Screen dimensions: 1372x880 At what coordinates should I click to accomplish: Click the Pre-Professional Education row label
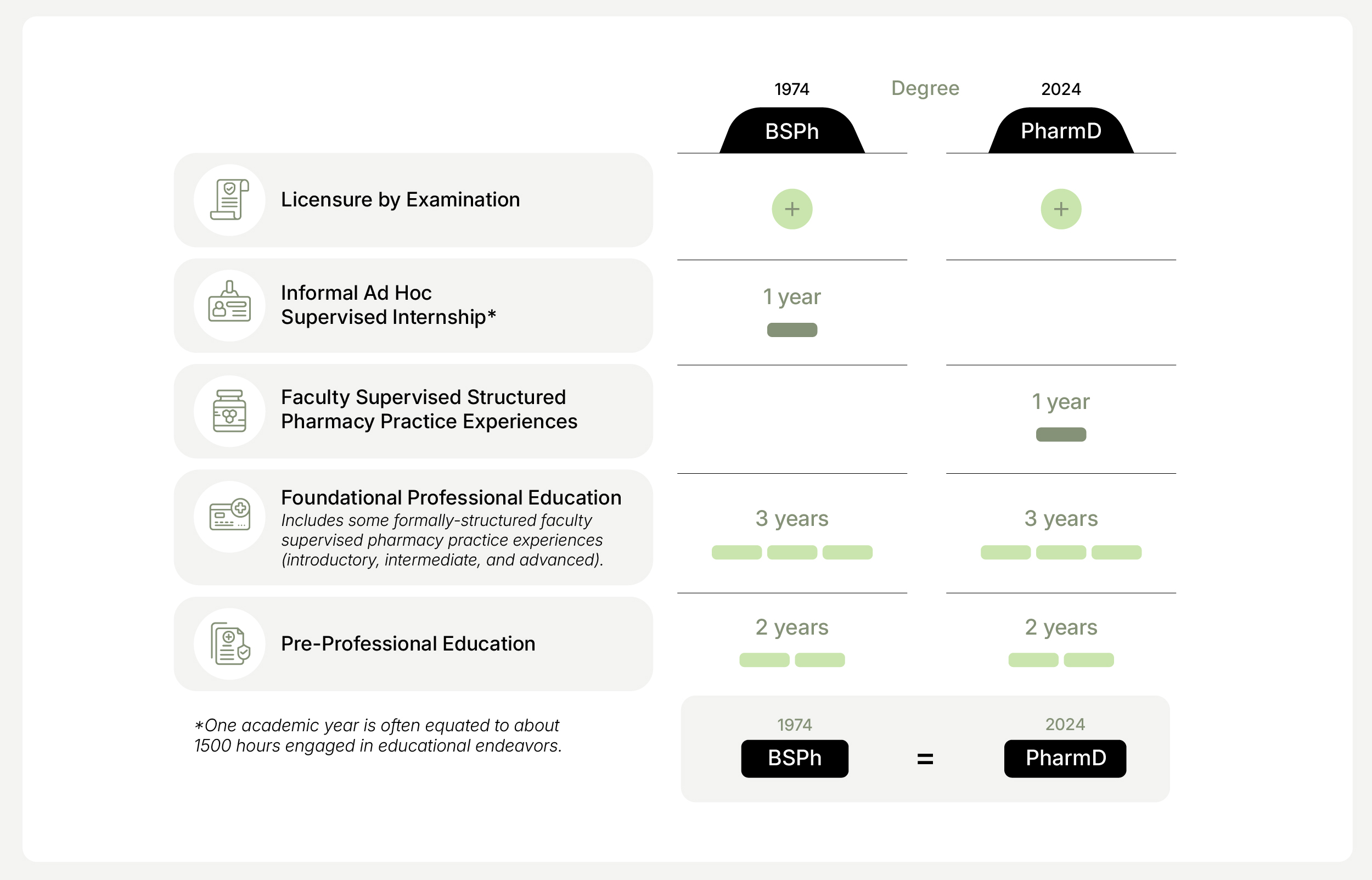point(408,643)
